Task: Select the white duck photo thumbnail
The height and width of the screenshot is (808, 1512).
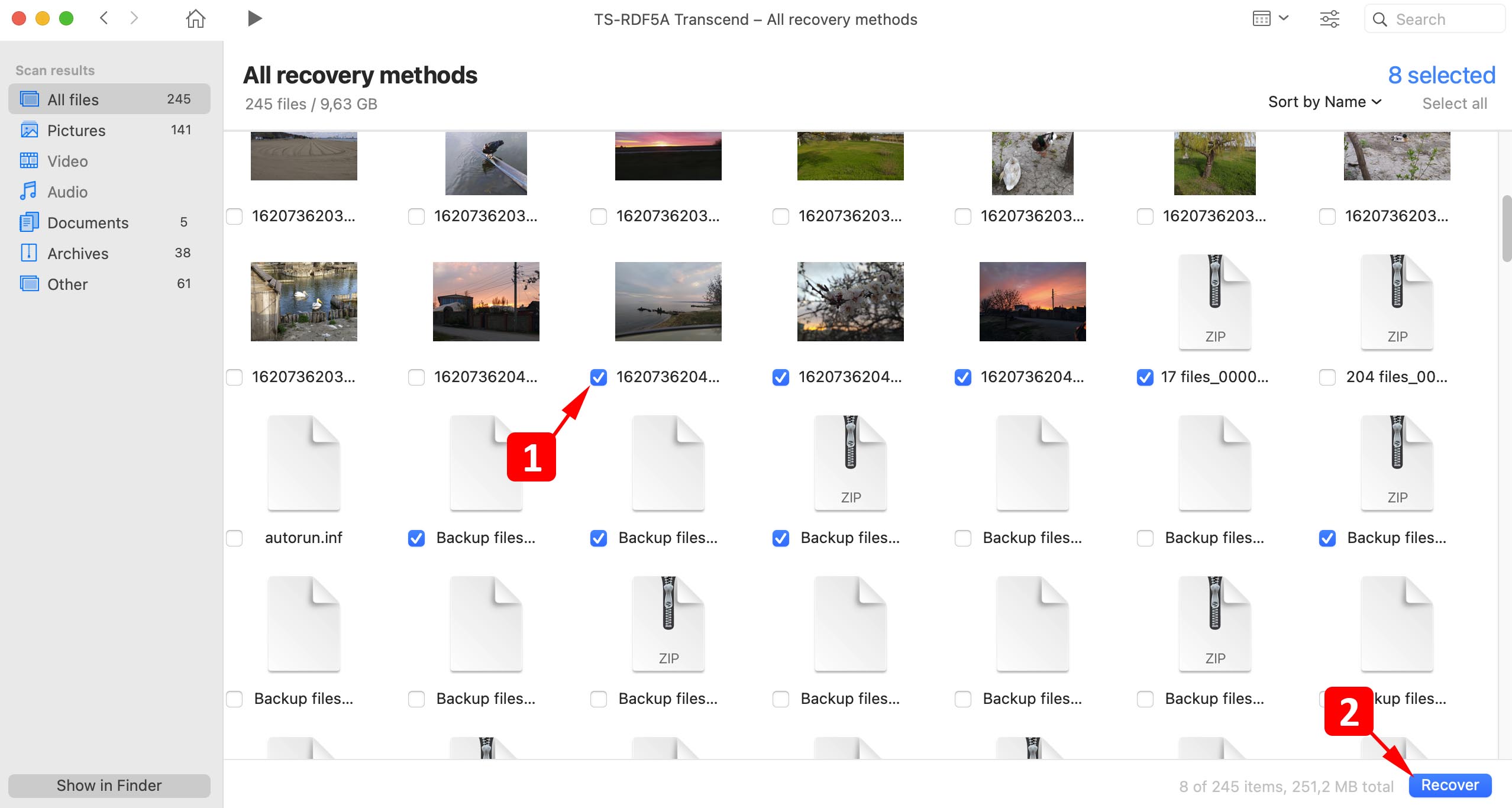Action: [x=1033, y=163]
